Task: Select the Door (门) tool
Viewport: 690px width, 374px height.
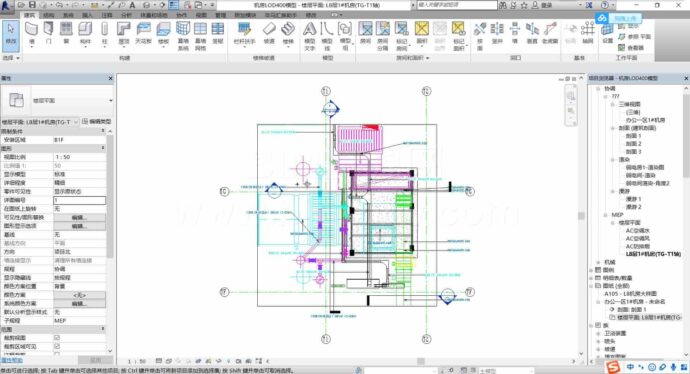Action: (x=48, y=33)
